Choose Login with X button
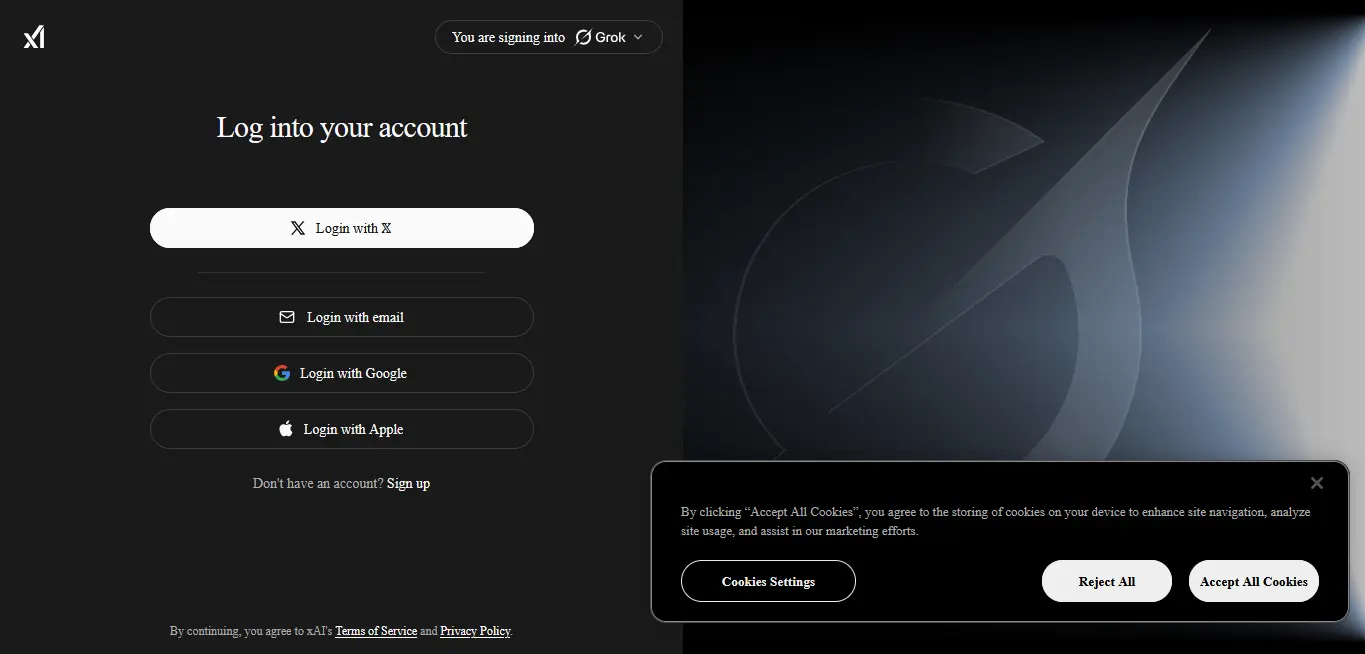The image size is (1365, 654). (342, 228)
